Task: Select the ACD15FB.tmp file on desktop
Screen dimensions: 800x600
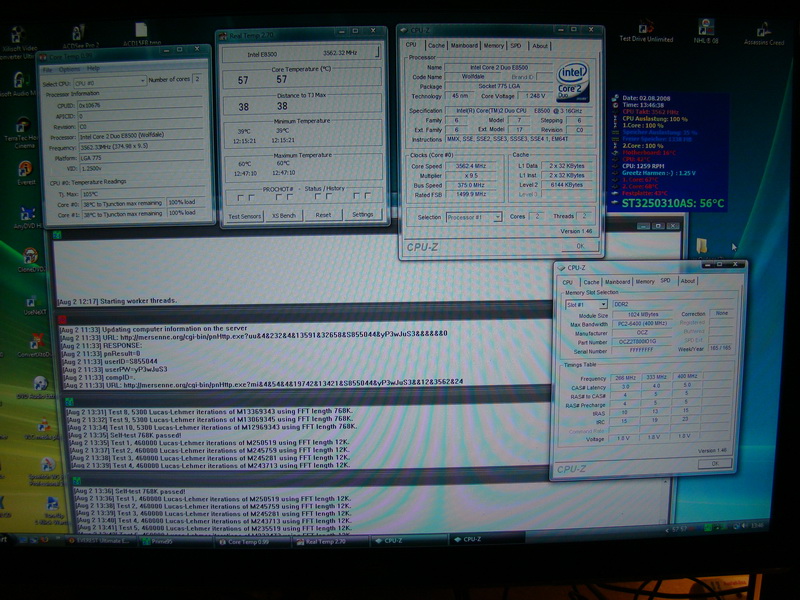Action: [x=141, y=31]
